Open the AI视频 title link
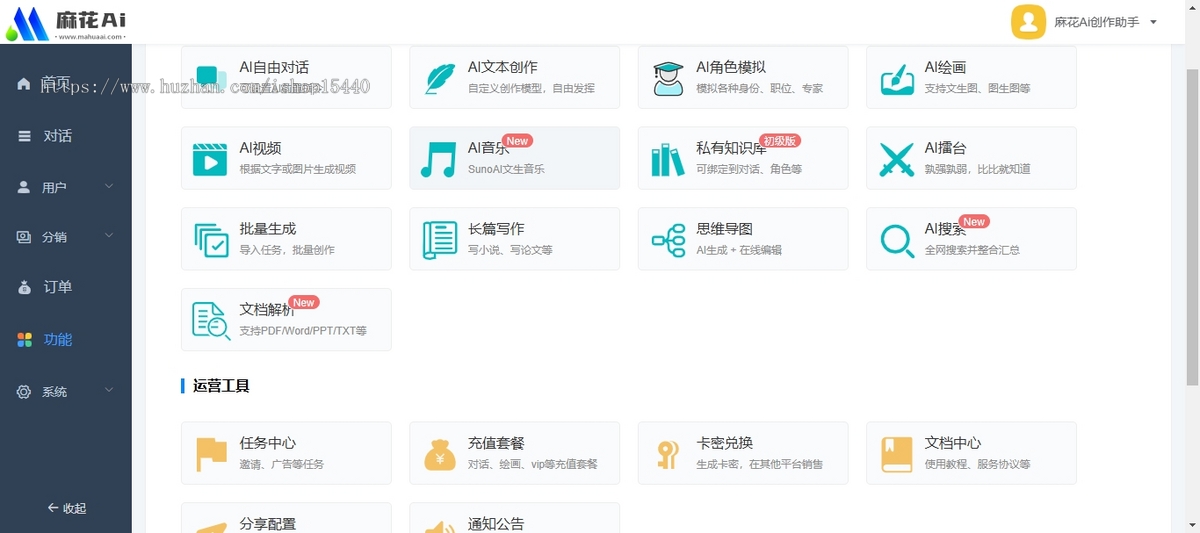The image size is (1200, 533). tap(260, 148)
